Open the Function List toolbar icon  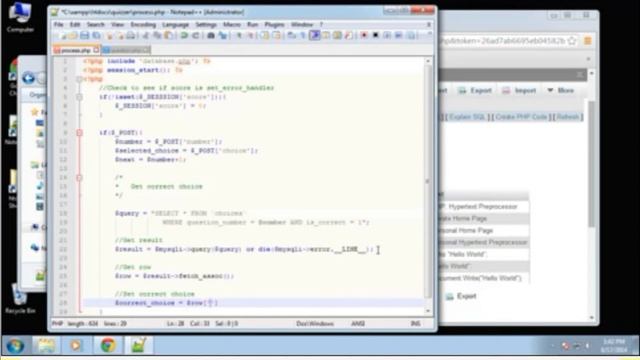pos(348,36)
